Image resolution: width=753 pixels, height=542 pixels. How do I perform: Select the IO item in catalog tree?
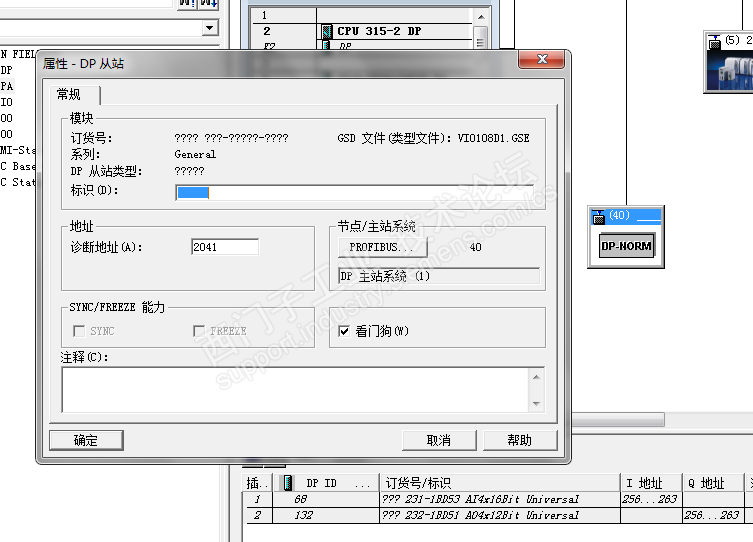coord(7,102)
